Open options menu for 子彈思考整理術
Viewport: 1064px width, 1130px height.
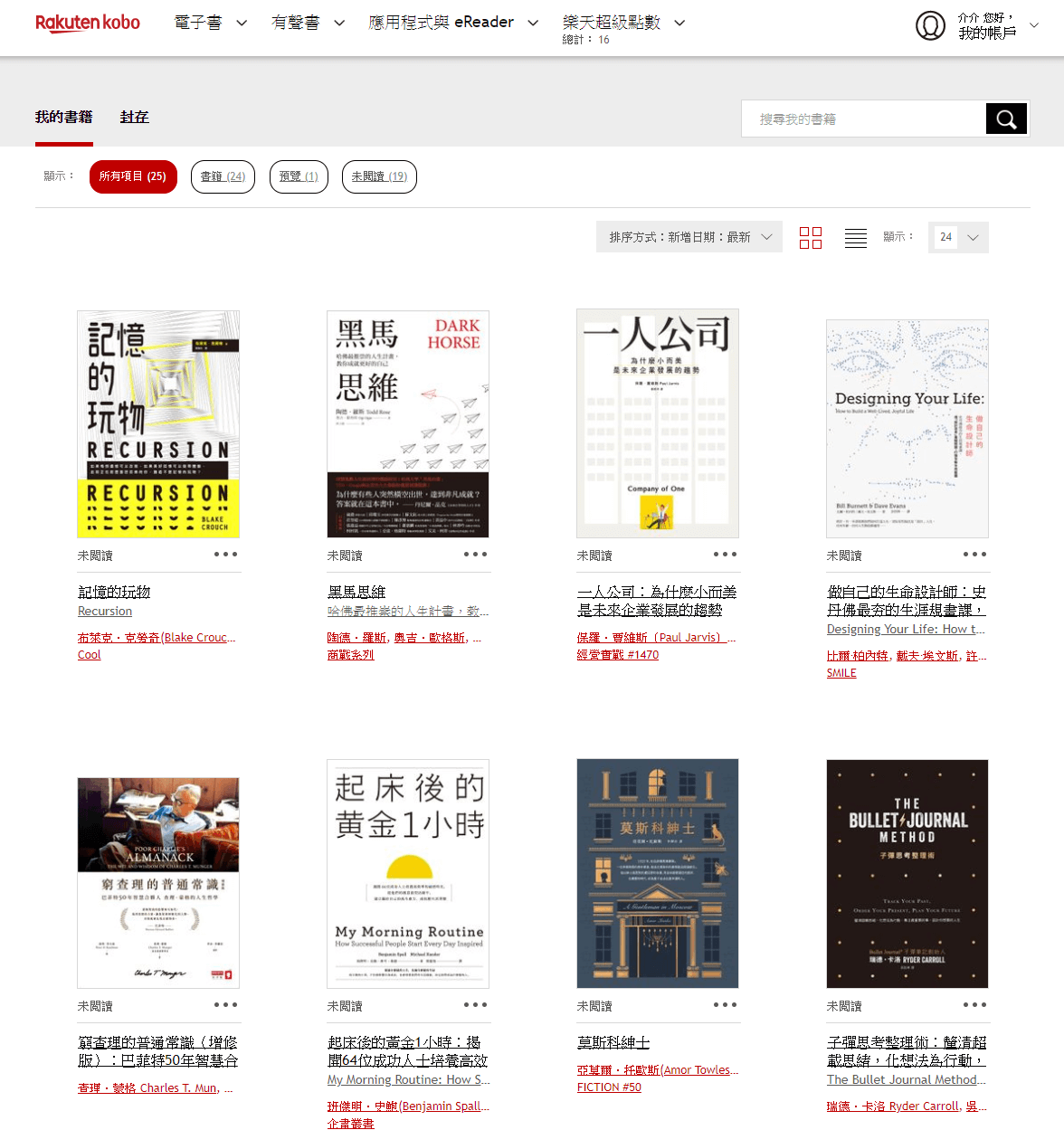974,1004
